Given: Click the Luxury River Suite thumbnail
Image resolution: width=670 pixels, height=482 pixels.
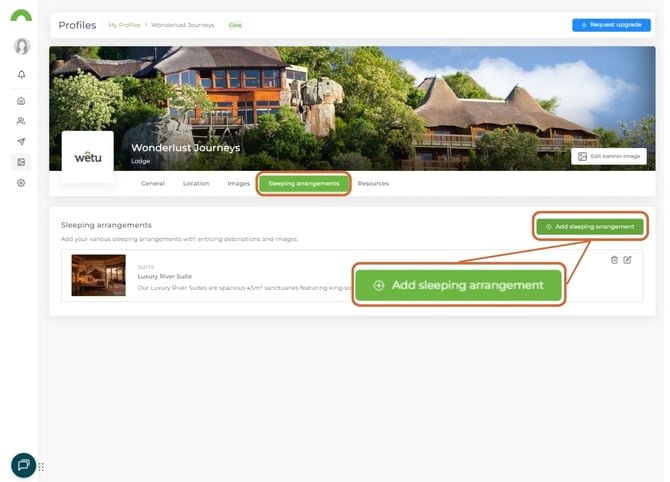Looking at the screenshot, I should [98, 275].
